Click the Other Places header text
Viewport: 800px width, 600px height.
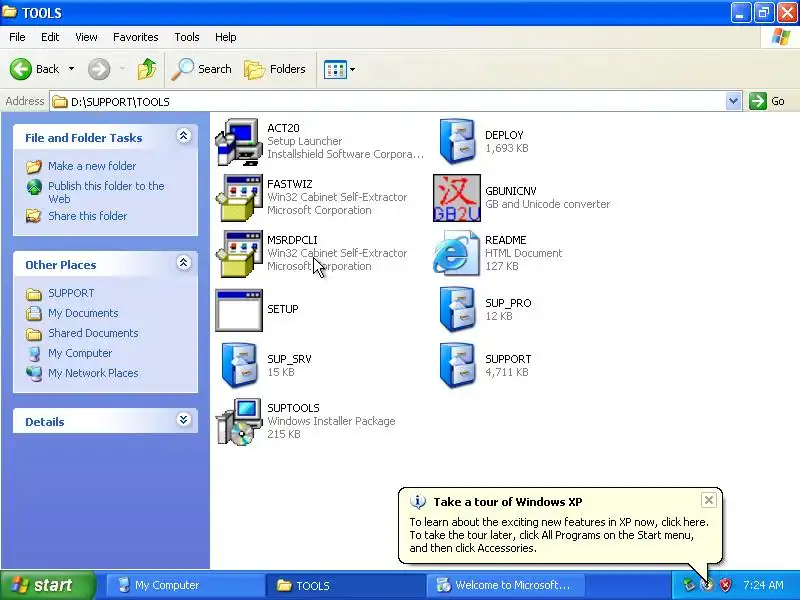pos(61,265)
